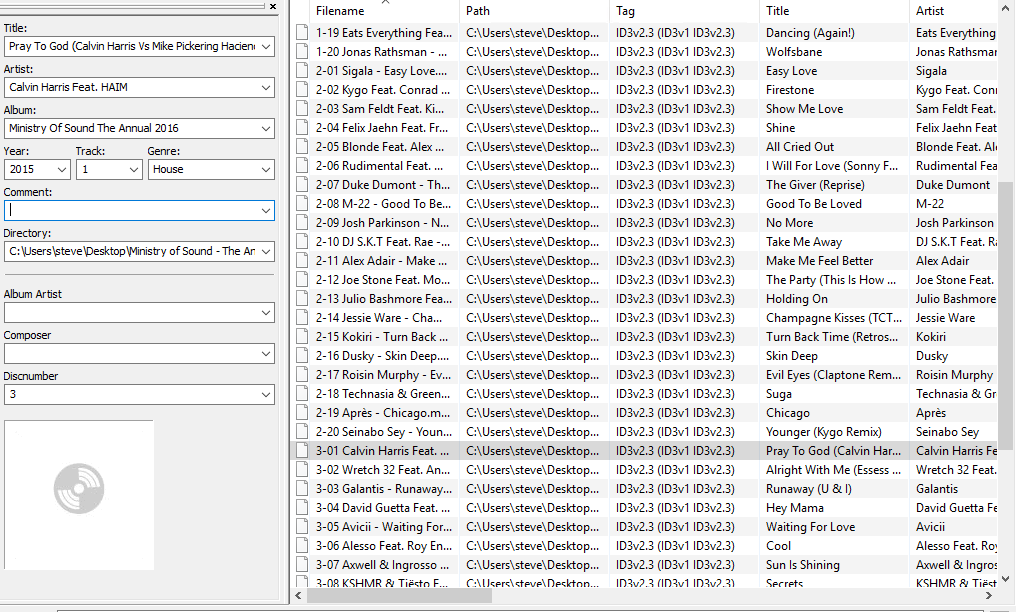This screenshot has width=1016, height=612.
Task: Open the Artist field dropdown arrow
Action: click(x=266, y=87)
